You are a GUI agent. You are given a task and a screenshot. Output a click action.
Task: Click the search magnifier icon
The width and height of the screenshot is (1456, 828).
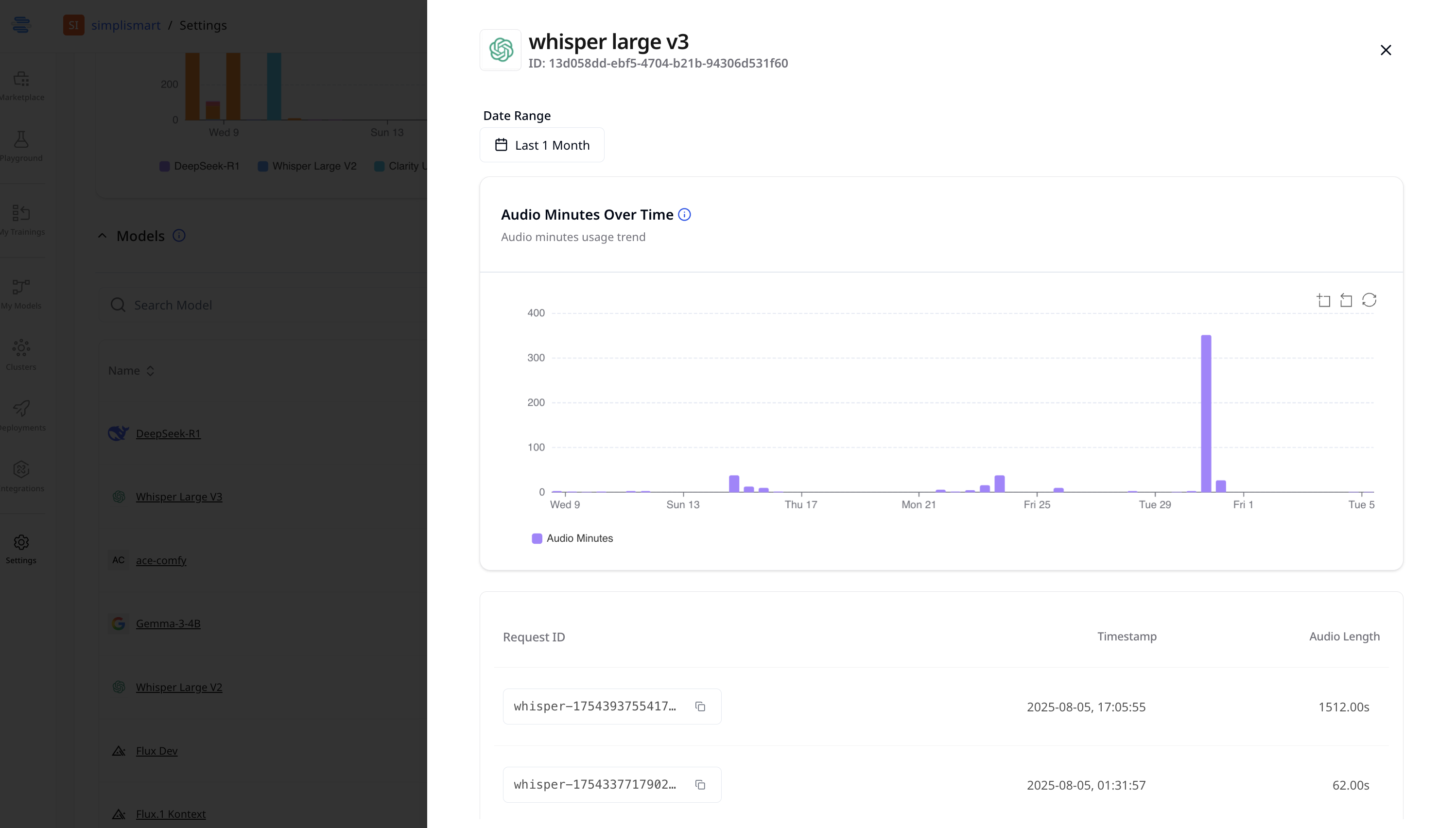(118, 305)
